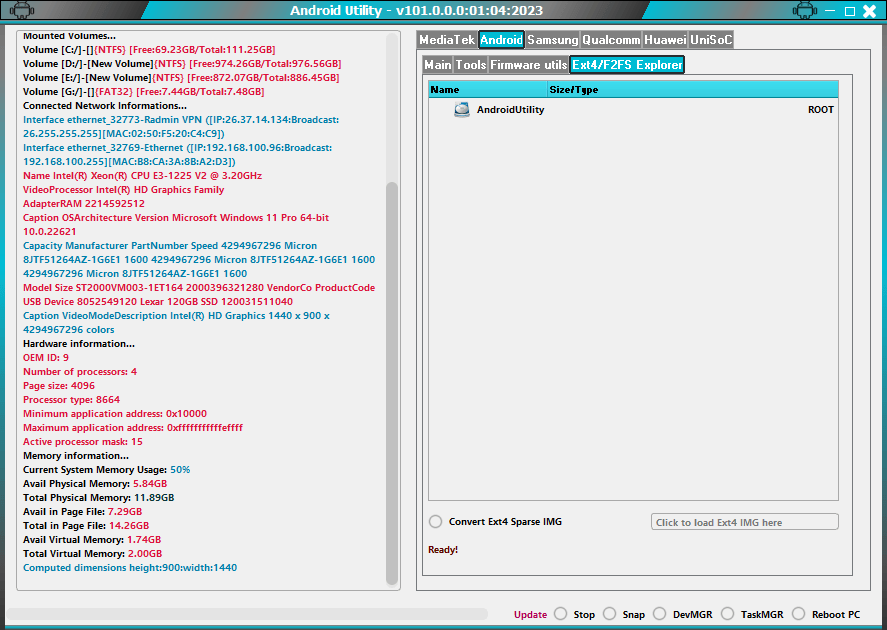Screen dimensions: 887x630
Task: Open the Firmware utils tab
Action: click(x=526, y=64)
